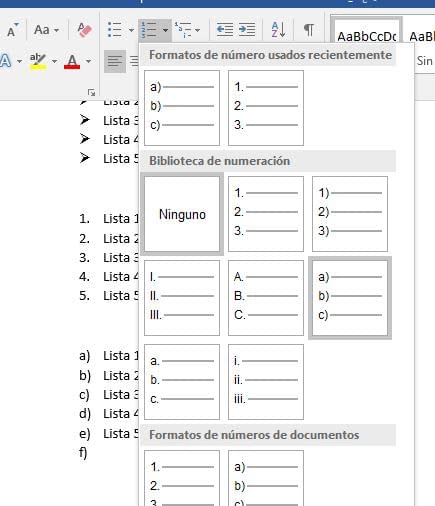Select library 1. 2. 3. numbering format
This screenshot has height=506, width=435.
click(266, 214)
